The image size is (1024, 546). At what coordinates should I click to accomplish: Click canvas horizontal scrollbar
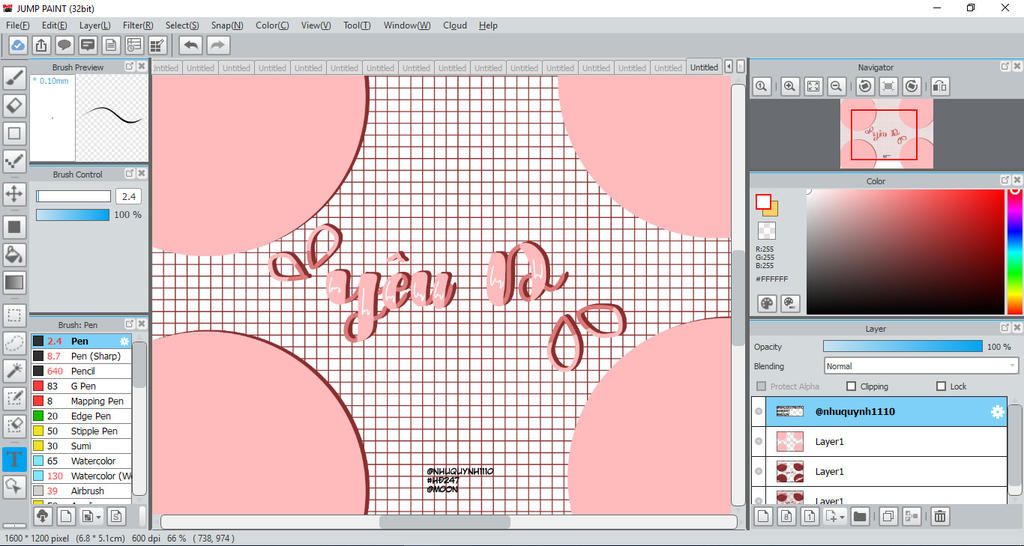pyautogui.click(x=444, y=522)
